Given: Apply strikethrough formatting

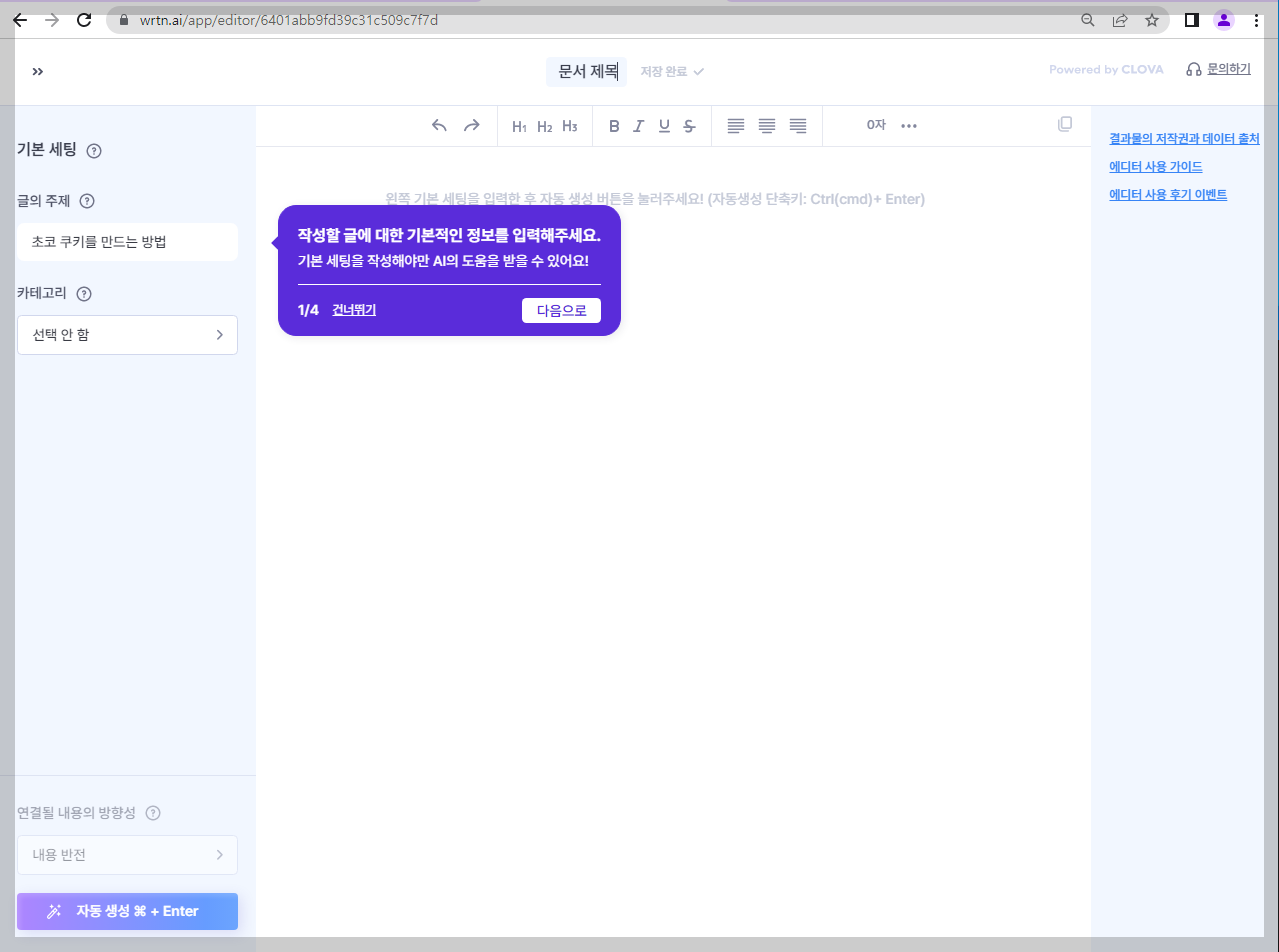Looking at the screenshot, I should click(689, 126).
